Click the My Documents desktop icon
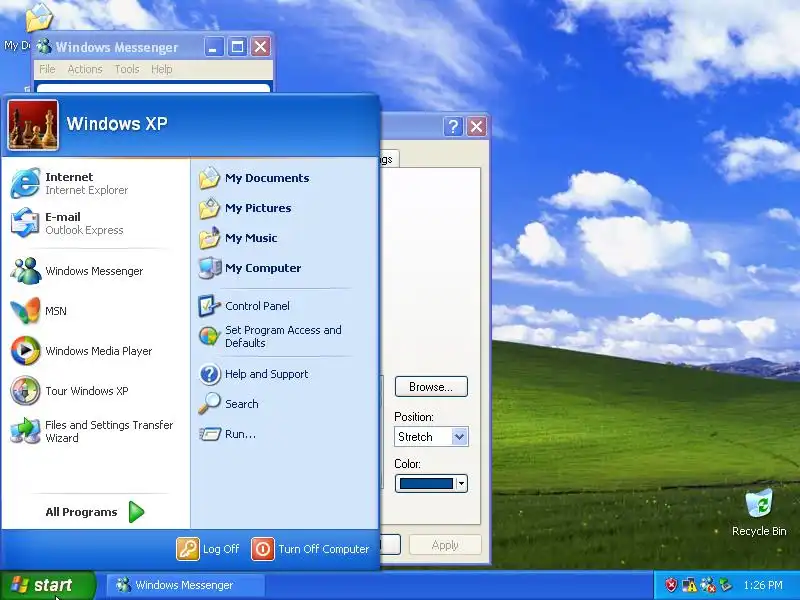 pos(39,17)
